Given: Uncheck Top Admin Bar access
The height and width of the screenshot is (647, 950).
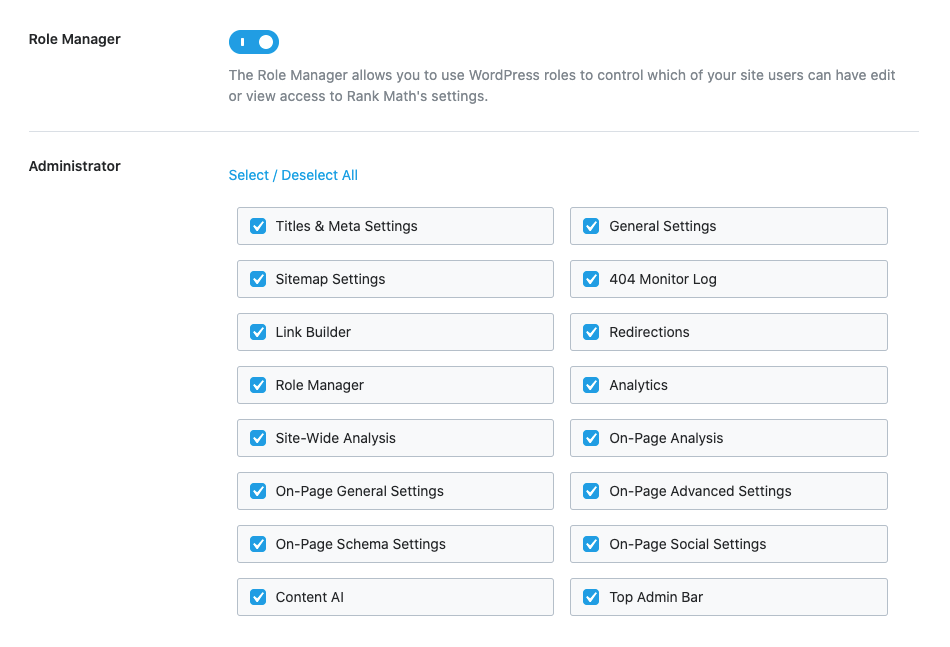Looking at the screenshot, I should tap(591, 597).
